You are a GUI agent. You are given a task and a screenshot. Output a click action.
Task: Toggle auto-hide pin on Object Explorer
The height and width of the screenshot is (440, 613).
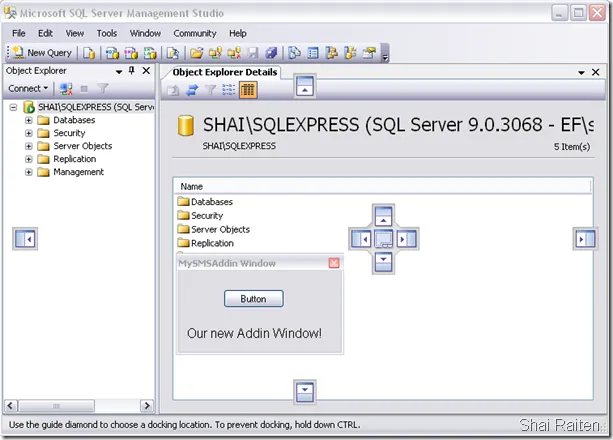click(x=132, y=71)
